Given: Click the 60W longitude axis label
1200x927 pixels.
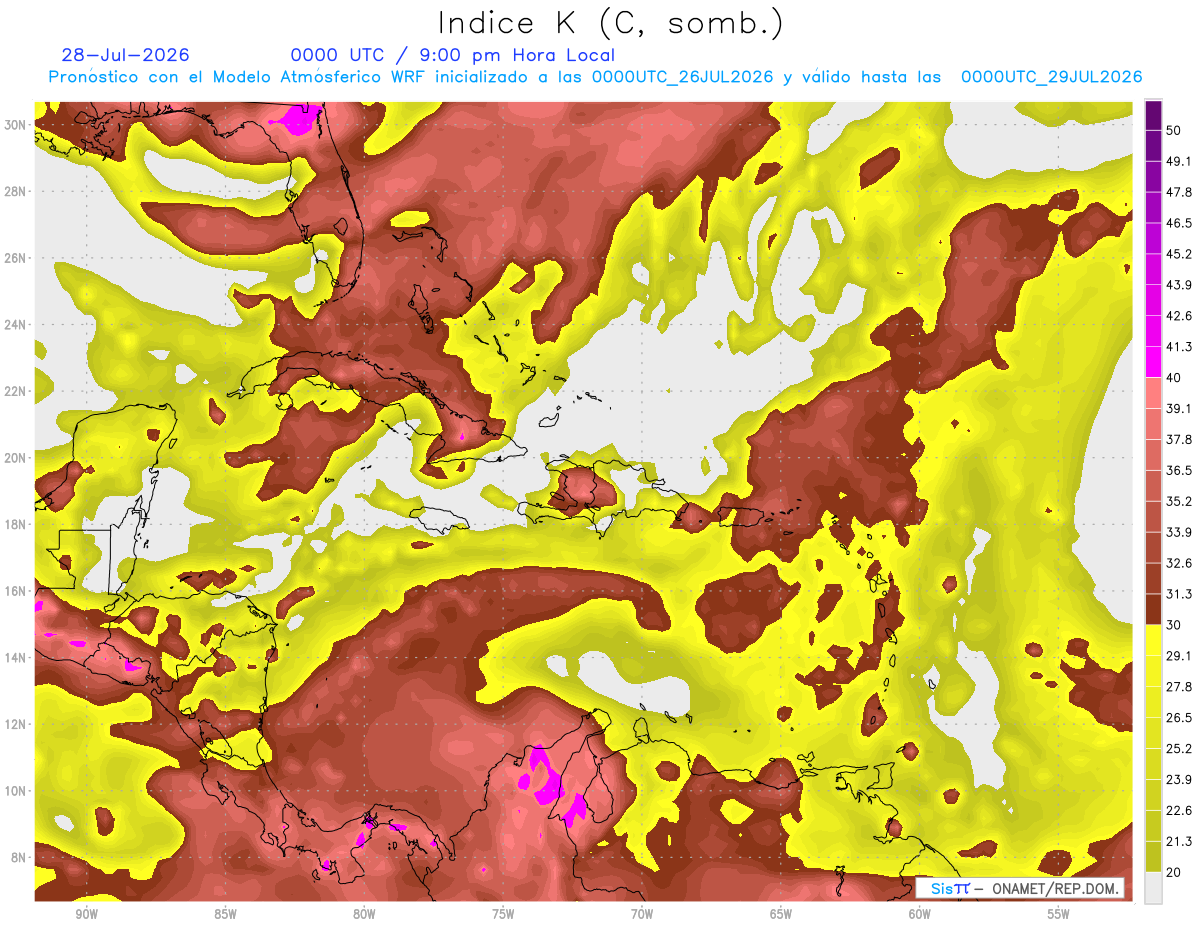Looking at the screenshot, I should tap(920, 914).
